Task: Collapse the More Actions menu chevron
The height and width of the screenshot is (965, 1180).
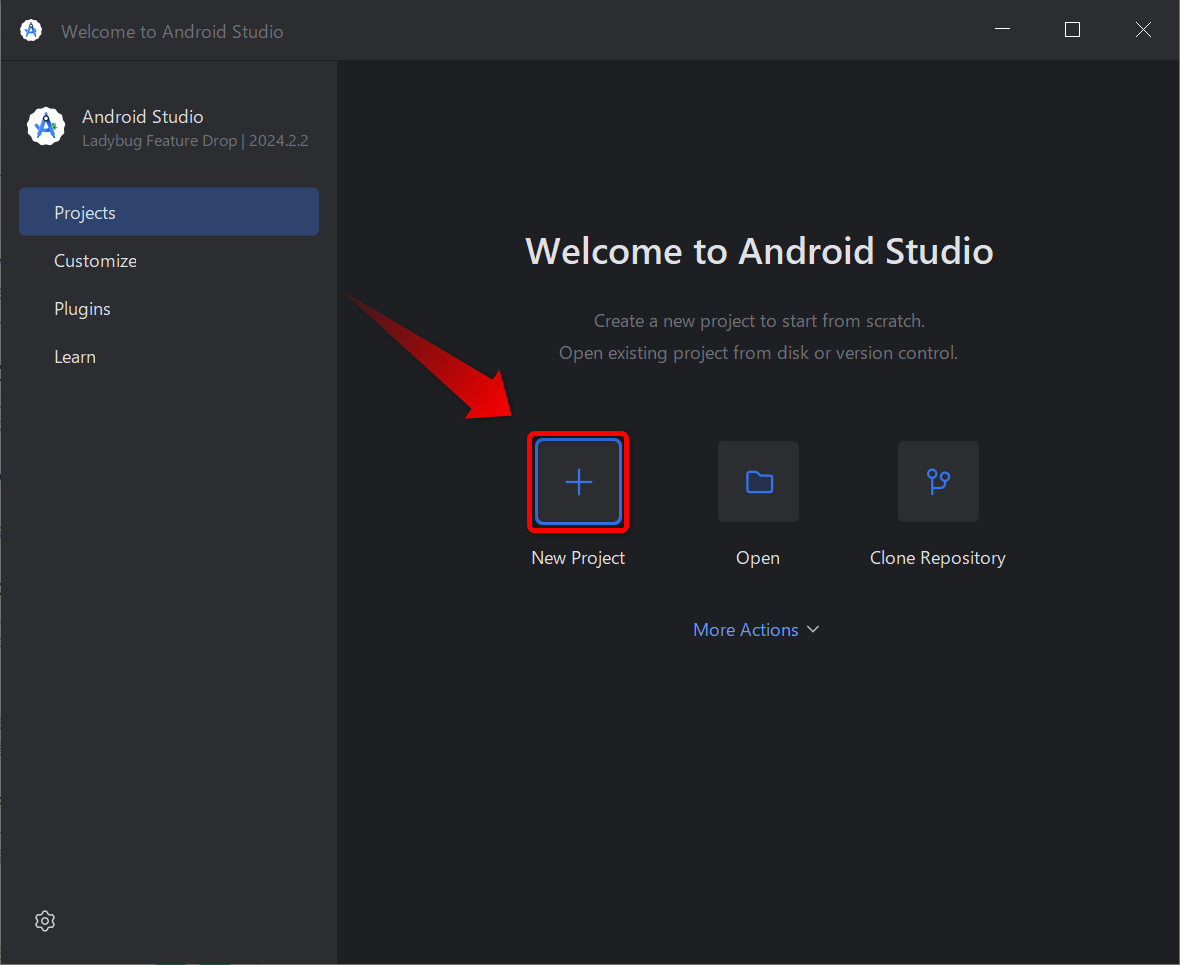Action: point(812,629)
